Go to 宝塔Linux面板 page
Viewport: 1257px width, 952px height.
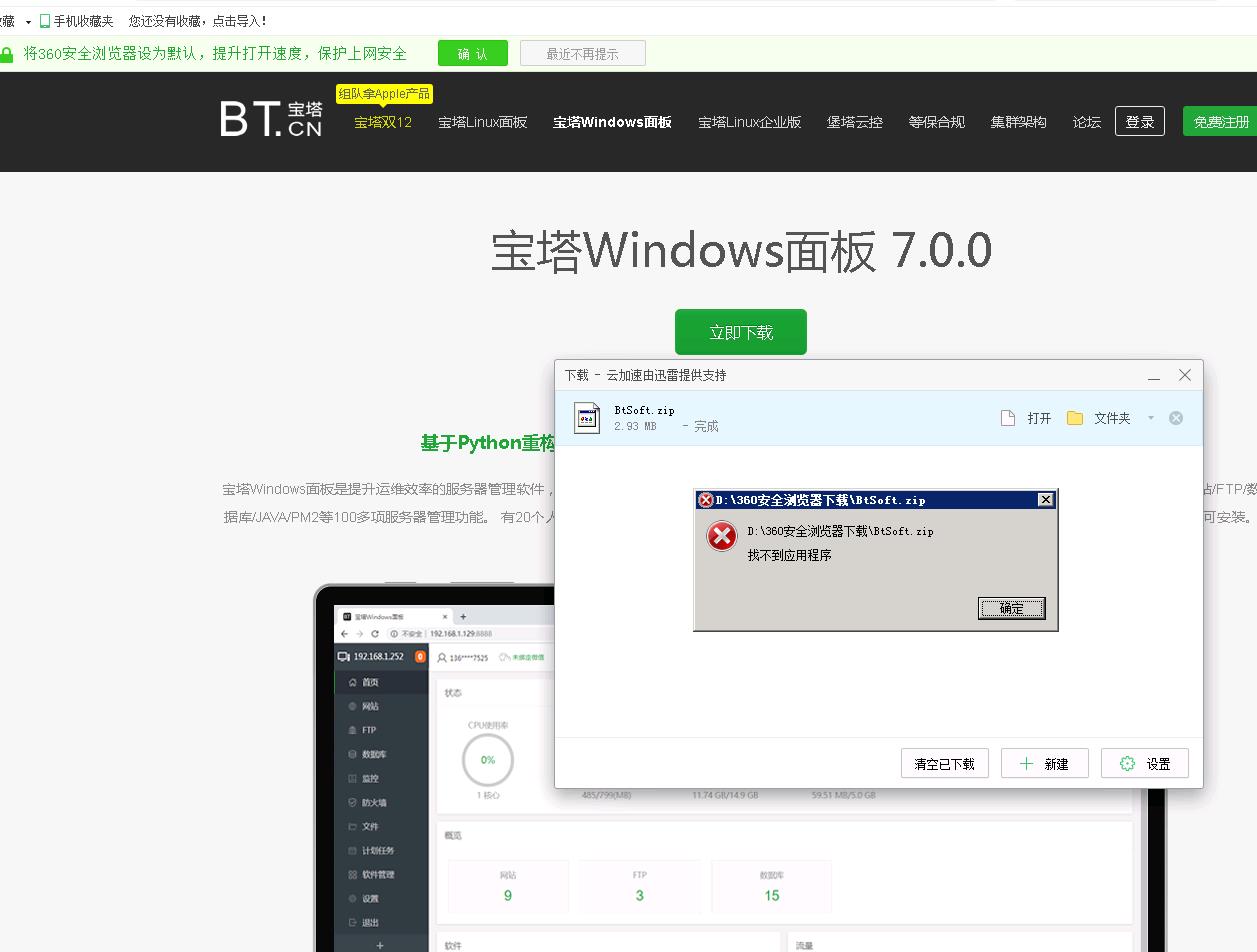(x=482, y=122)
